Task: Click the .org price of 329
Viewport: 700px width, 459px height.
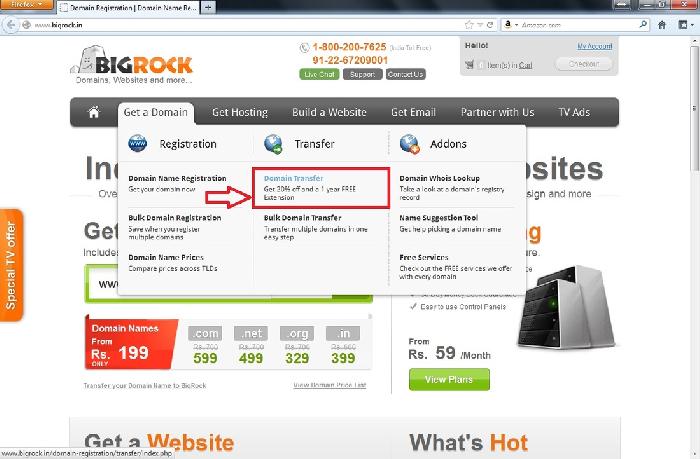Action: pyautogui.click(x=297, y=358)
